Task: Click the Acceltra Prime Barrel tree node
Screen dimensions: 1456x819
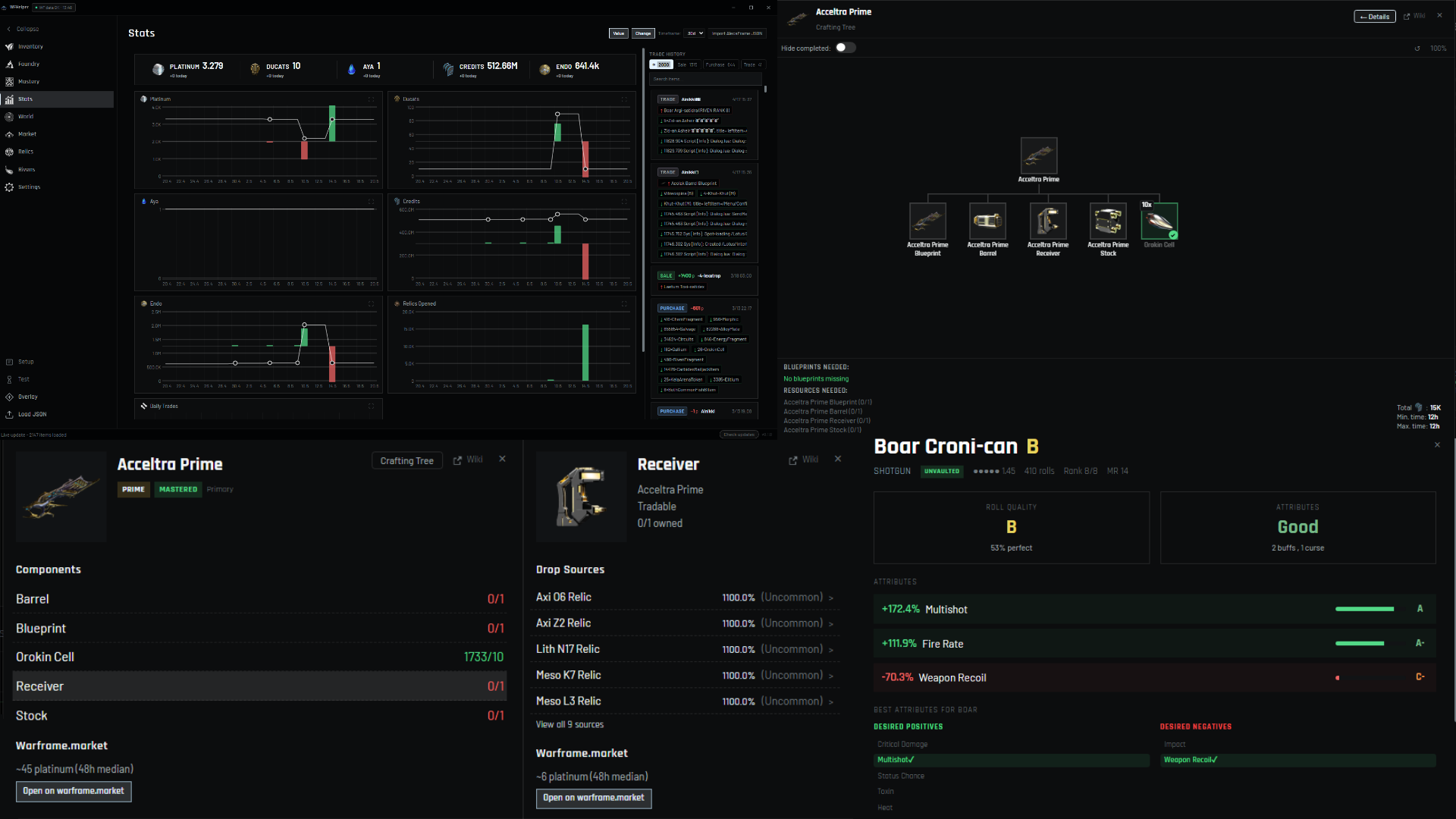Action: [987, 230]
